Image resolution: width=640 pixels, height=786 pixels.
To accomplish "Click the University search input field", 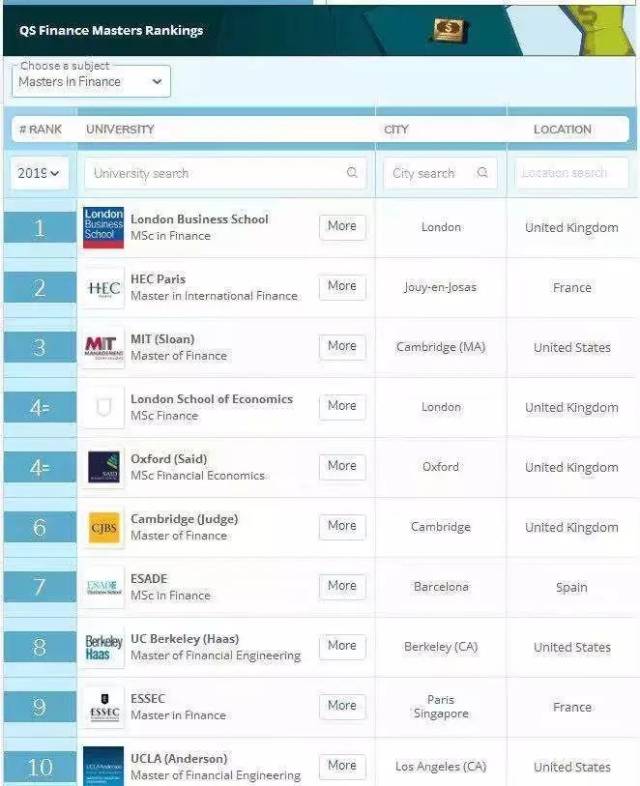I will 226,173.
